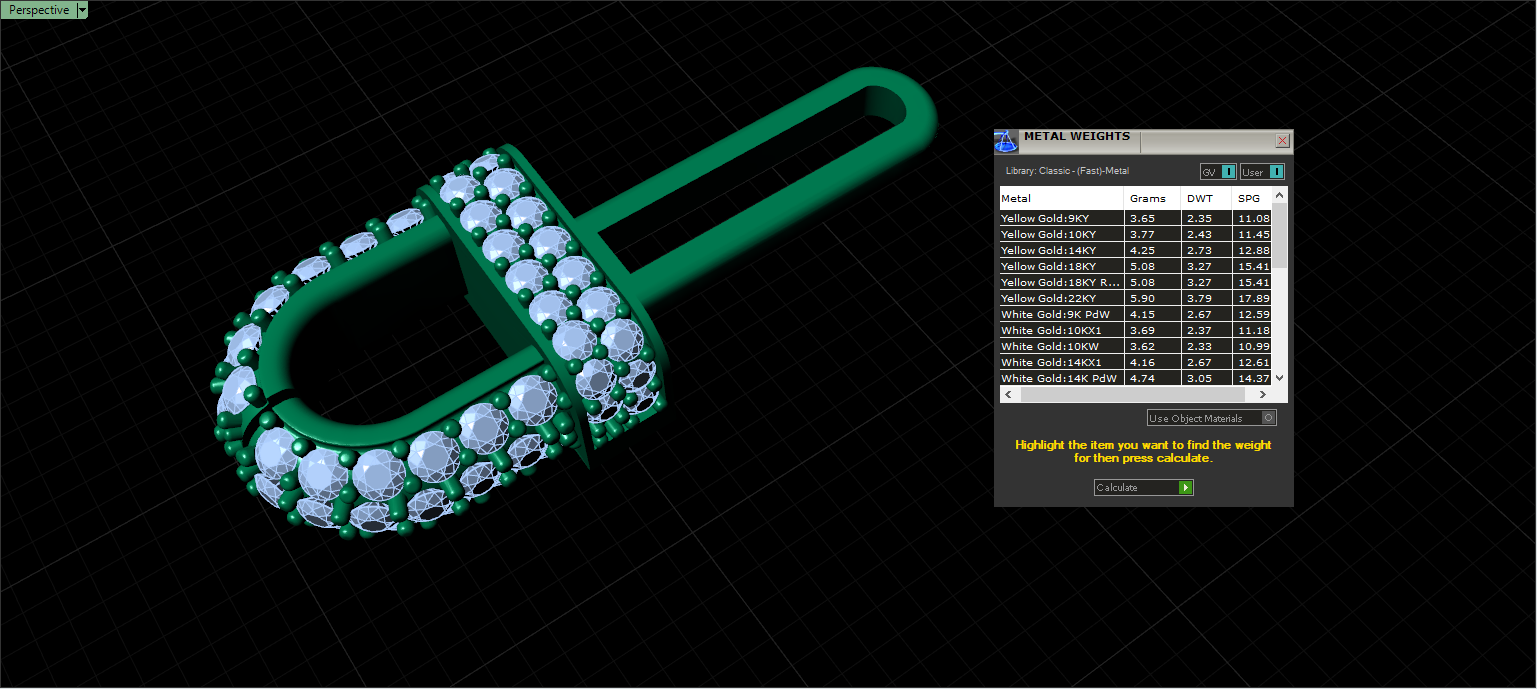Click the 4.25 grams value
Viewport: 1537px width, 689px height.
point(1142,250)
